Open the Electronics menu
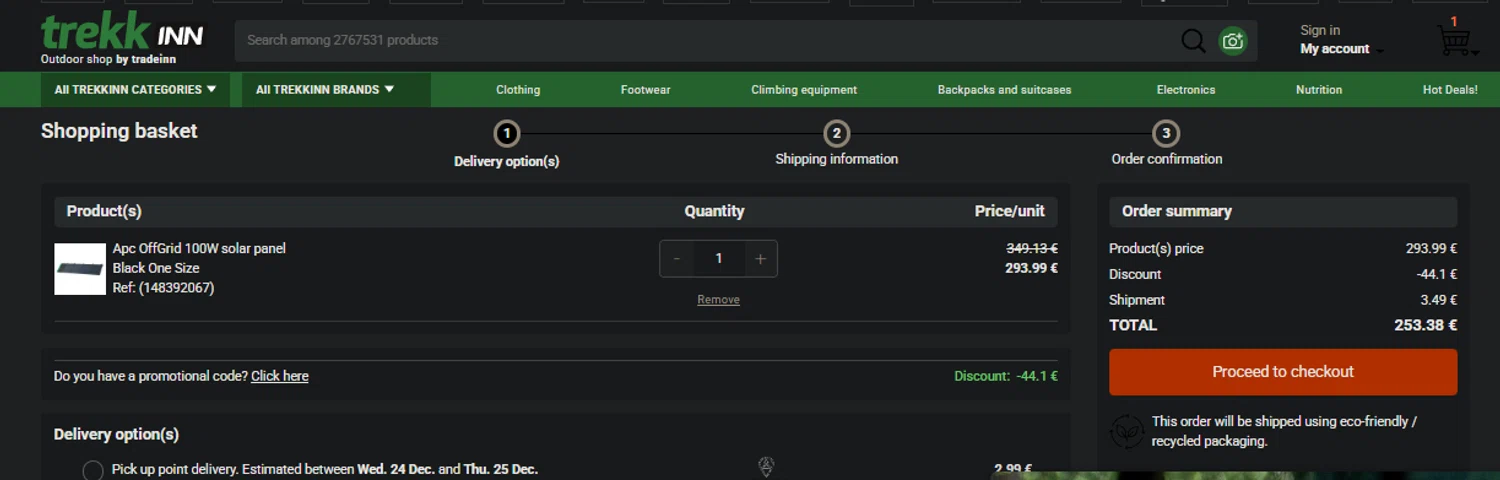 click(x=1186, y=90)
